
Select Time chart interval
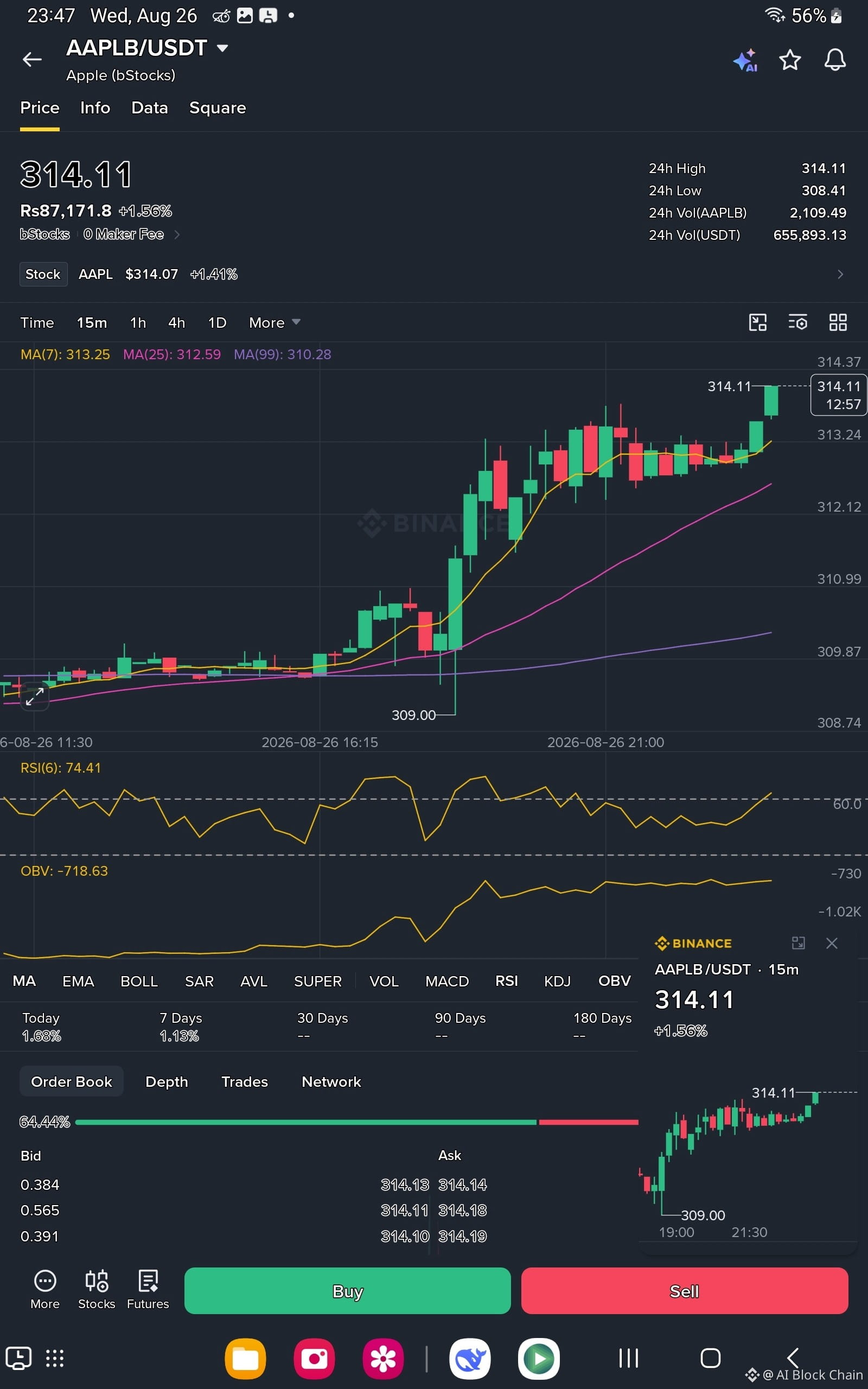click(37, 323)
